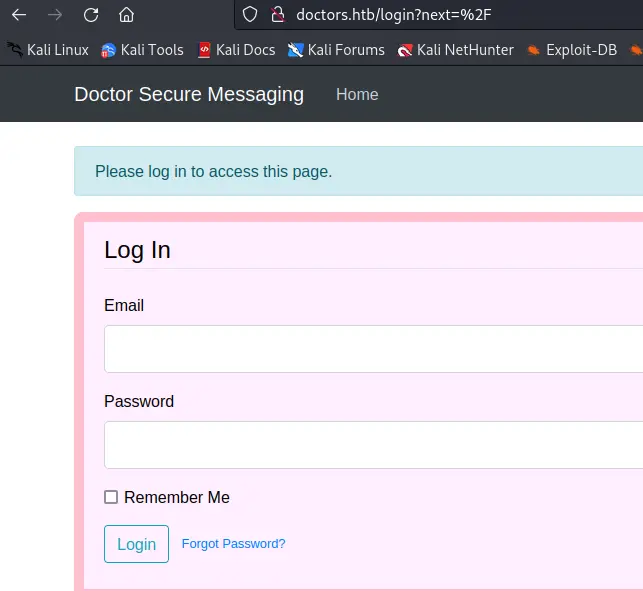This screenshot has height=591, width=643.
Task: Open the Kali Tools bookmark
Action: [x=142, y=50]
